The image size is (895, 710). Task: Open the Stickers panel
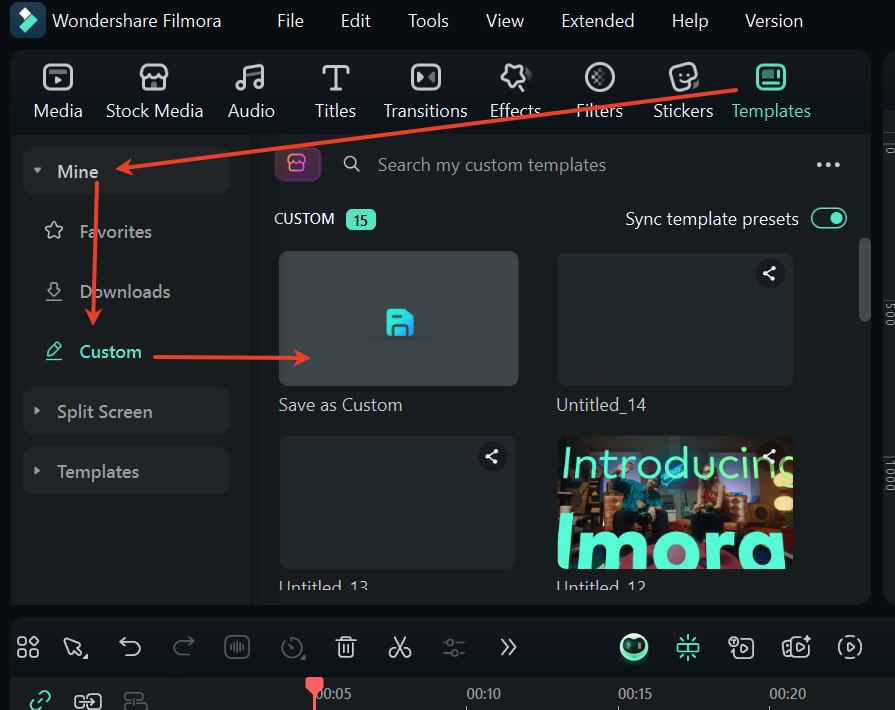(x=683, y=91)
